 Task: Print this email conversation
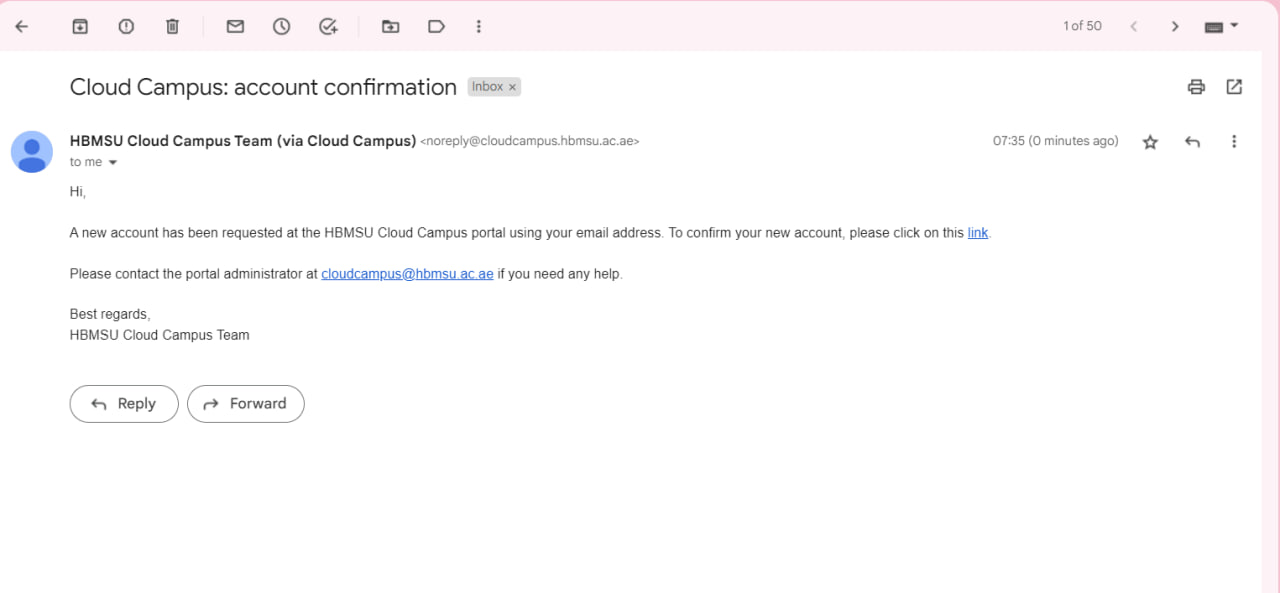click(x=1196, y=87)
